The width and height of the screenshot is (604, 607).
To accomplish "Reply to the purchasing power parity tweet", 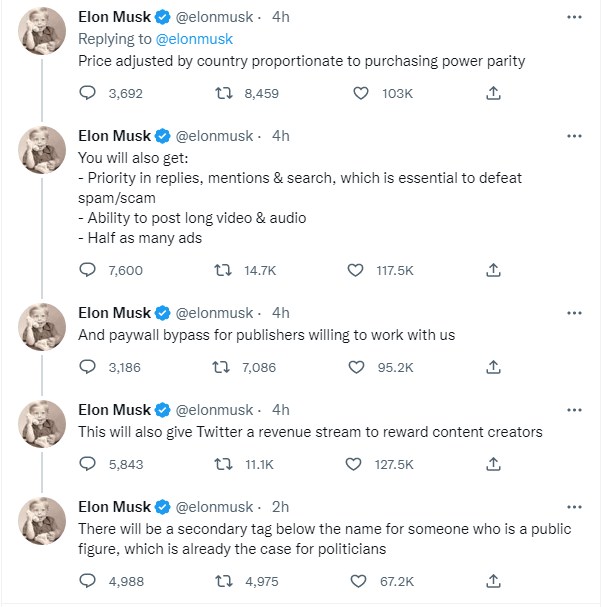I will (x=87, y=93).
